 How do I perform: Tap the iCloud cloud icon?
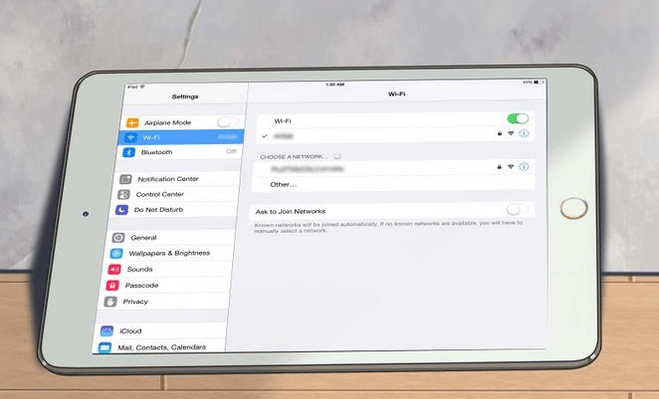tap(107, 331)
